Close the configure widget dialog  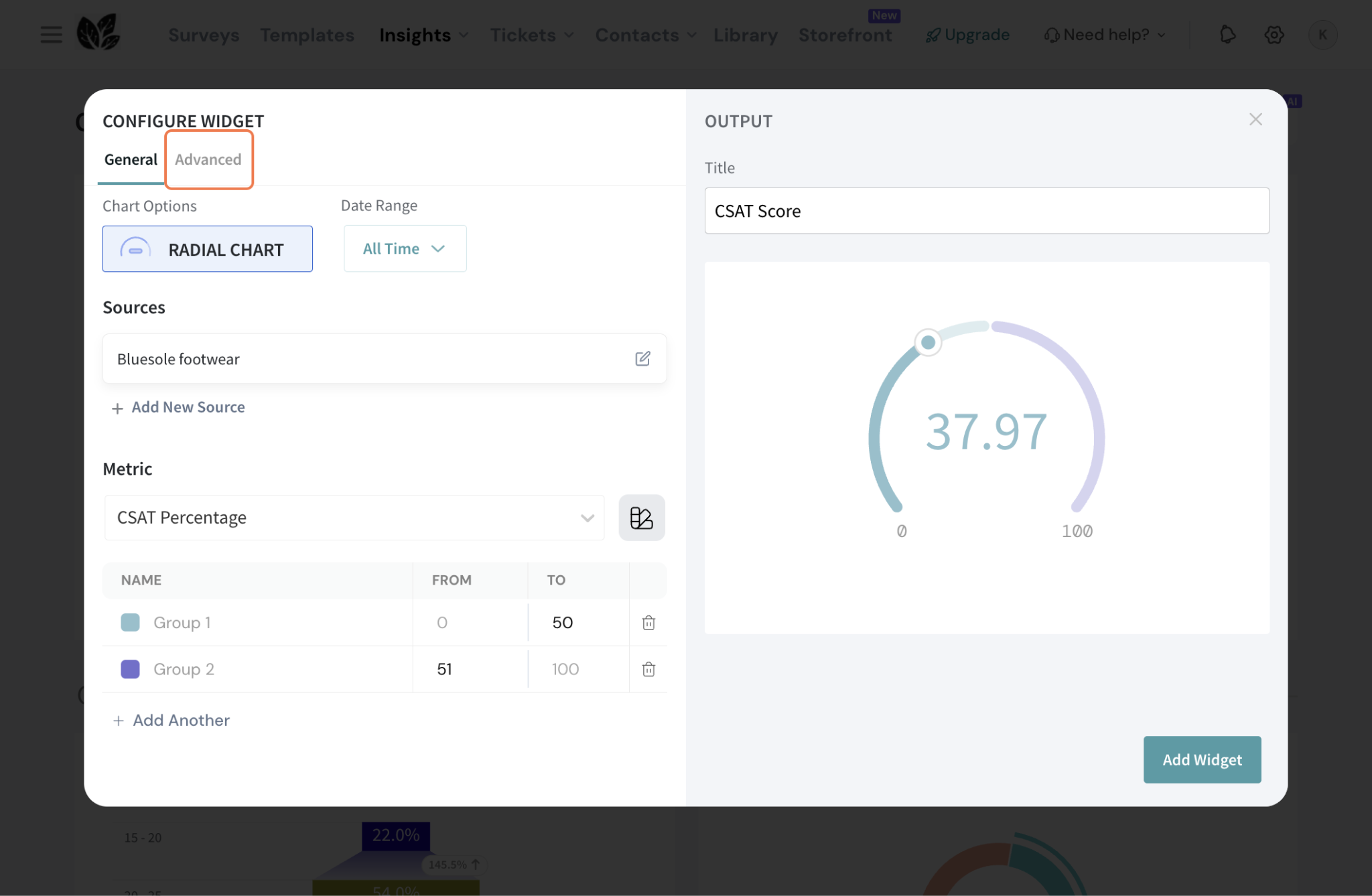point(1255,119)
